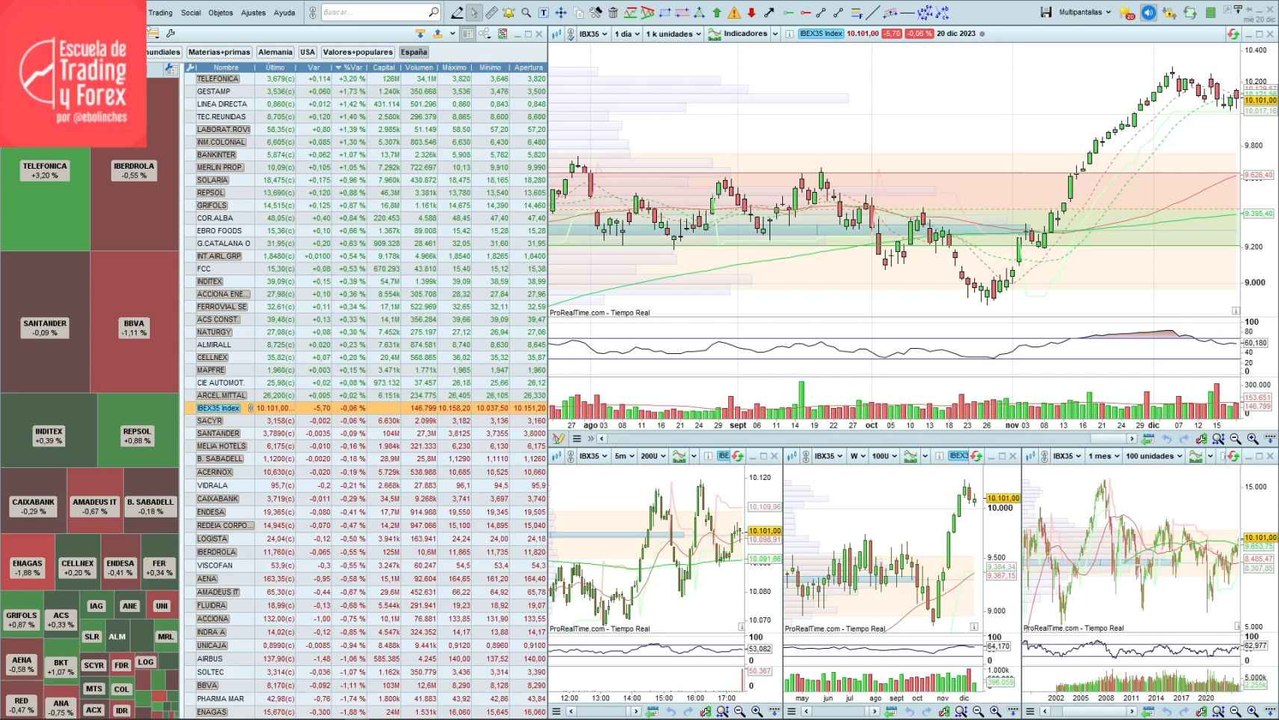Open the Multipantallas dropdown
Screen dimensions: 1279x720
click(1086, 13)
